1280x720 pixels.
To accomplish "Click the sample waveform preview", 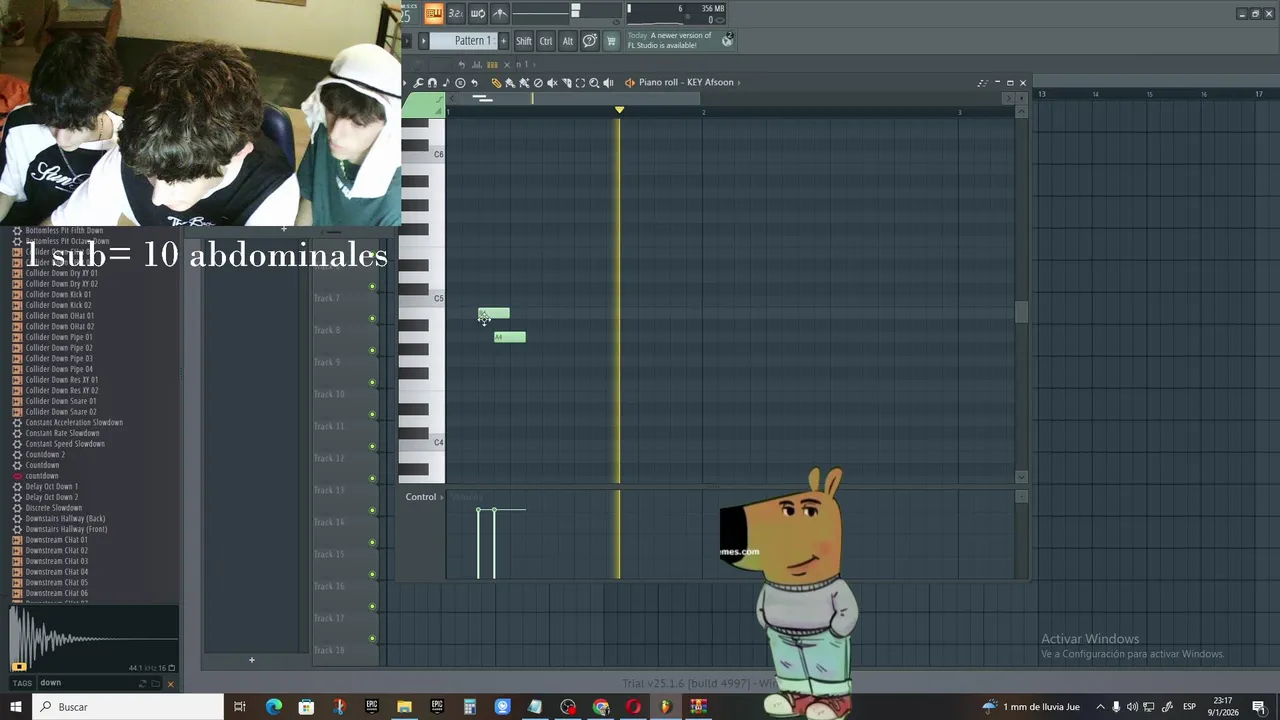I will click(x=95, y=638).
